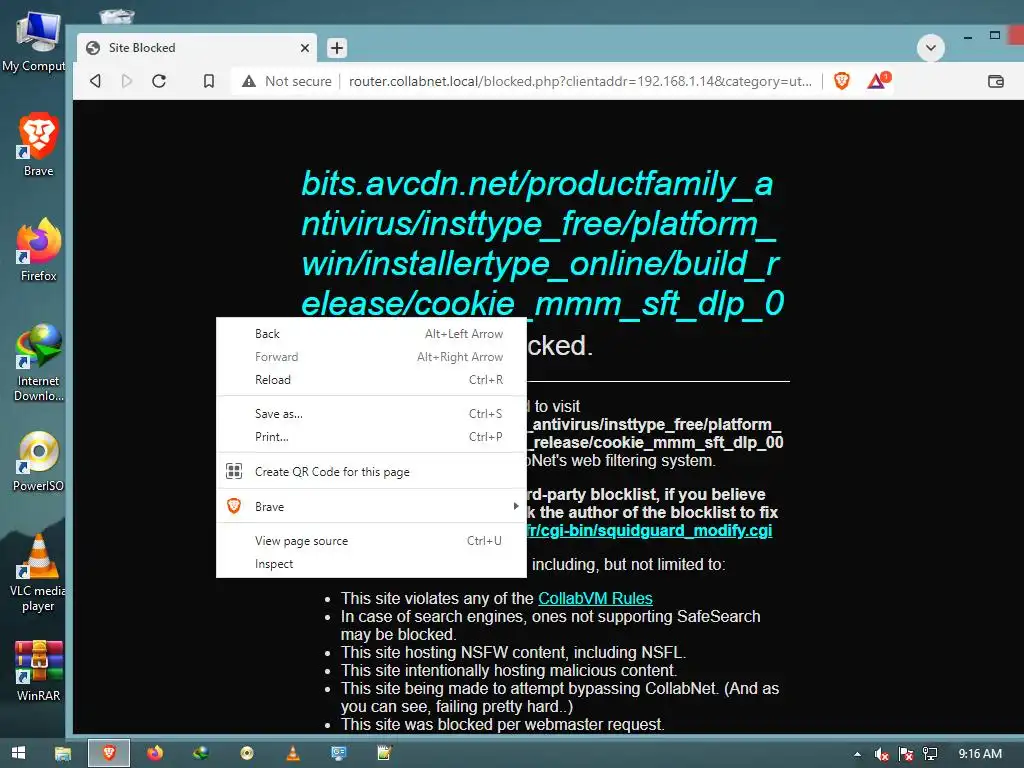Open the monitor-icon app on taskbar
Screen dimensions: 1024x768
pyautogui.click(x=338, y=753)
